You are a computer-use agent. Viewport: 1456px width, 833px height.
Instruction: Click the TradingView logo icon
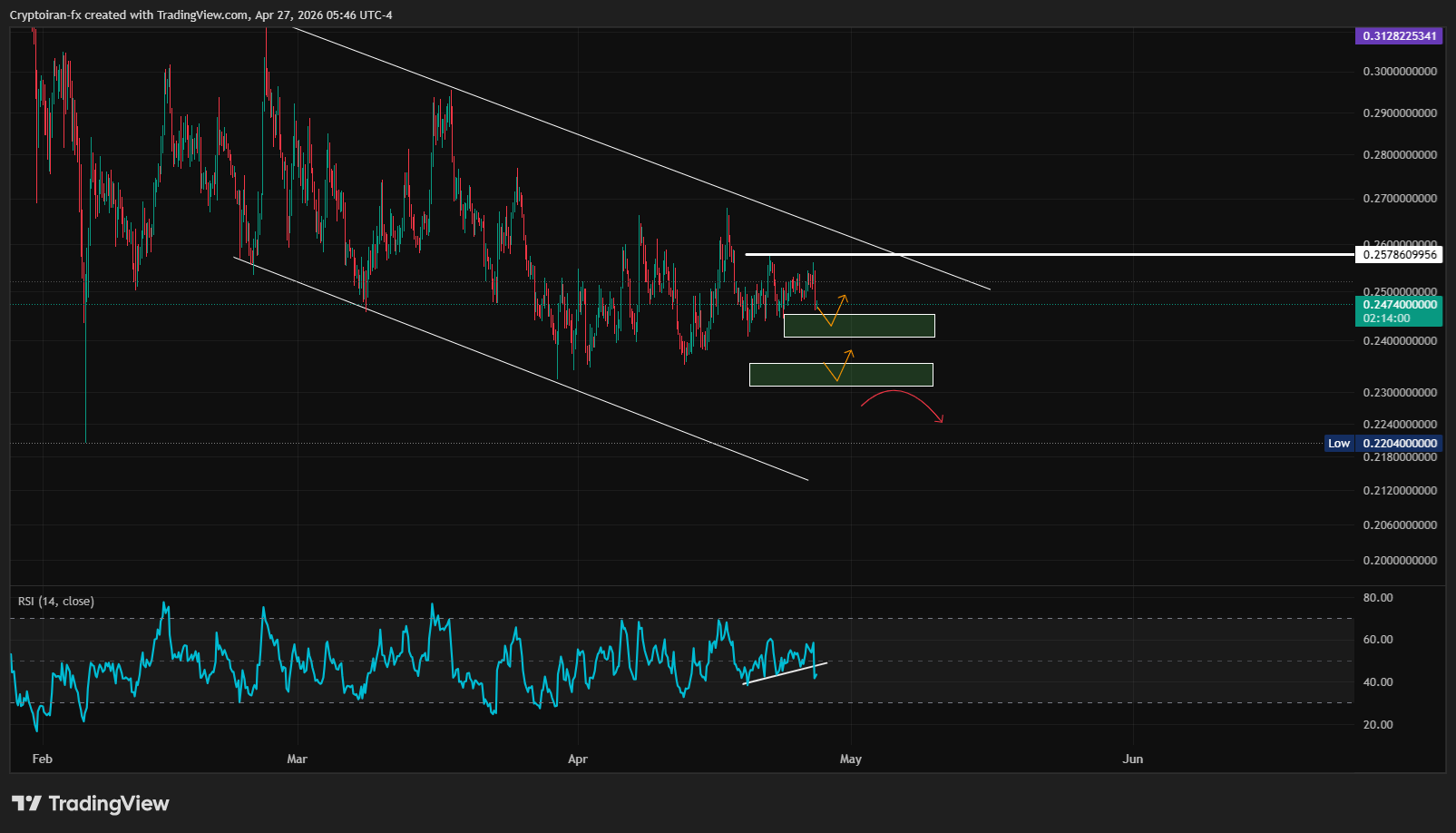click(26, 803)
